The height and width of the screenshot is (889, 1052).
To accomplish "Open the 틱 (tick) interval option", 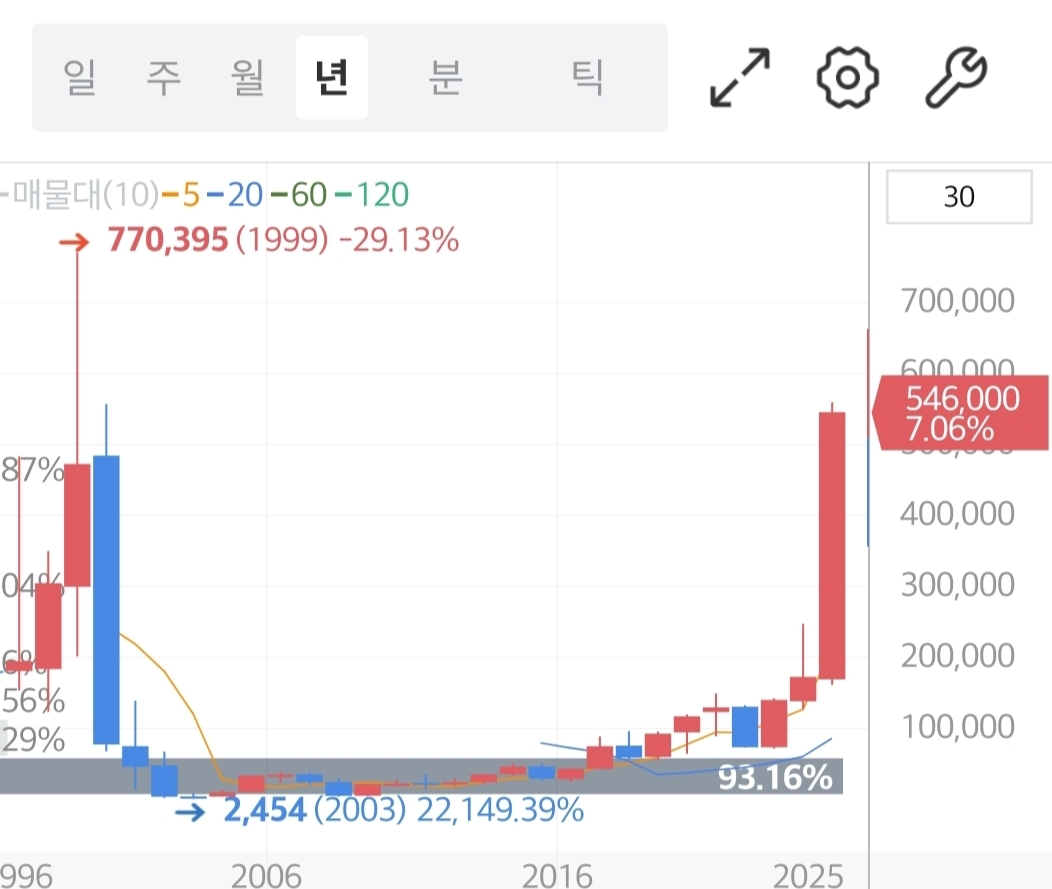I will coord(586,78).
